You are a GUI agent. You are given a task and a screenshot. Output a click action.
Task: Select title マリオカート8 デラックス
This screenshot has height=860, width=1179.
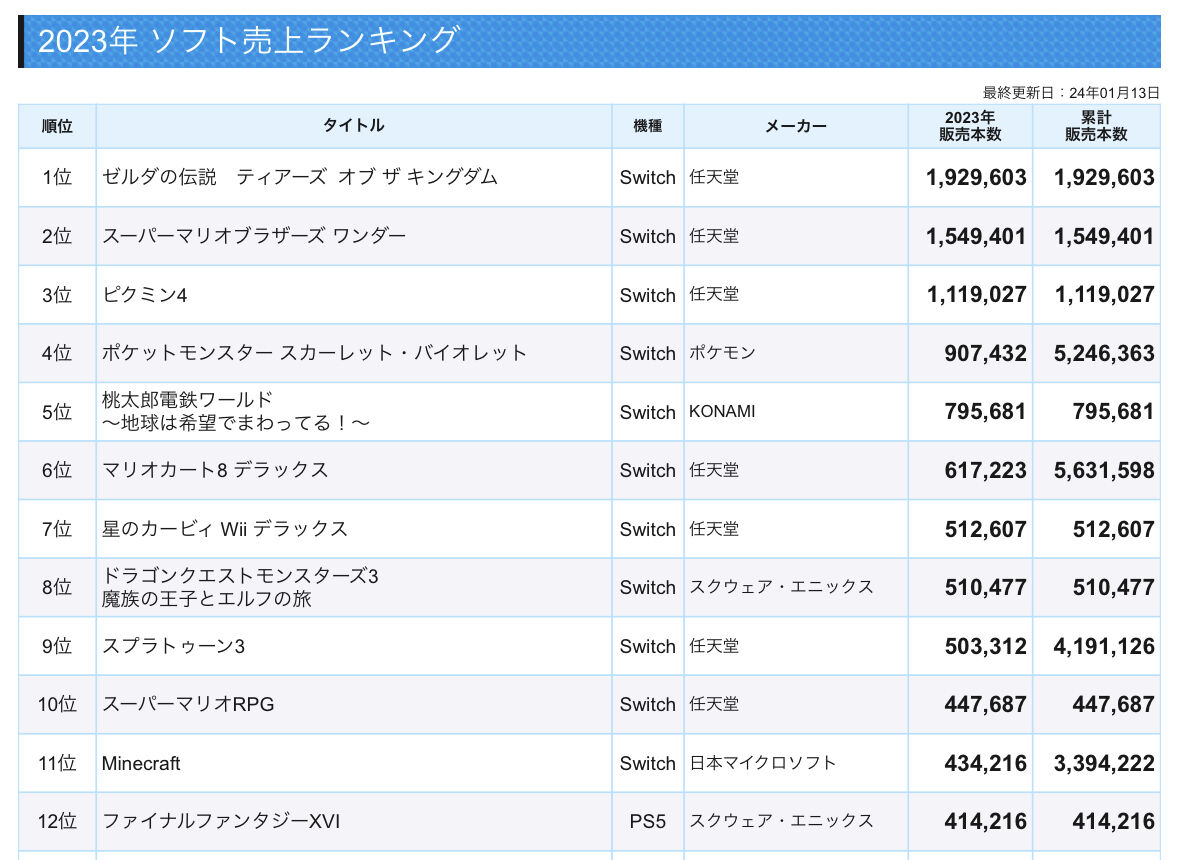215,470
